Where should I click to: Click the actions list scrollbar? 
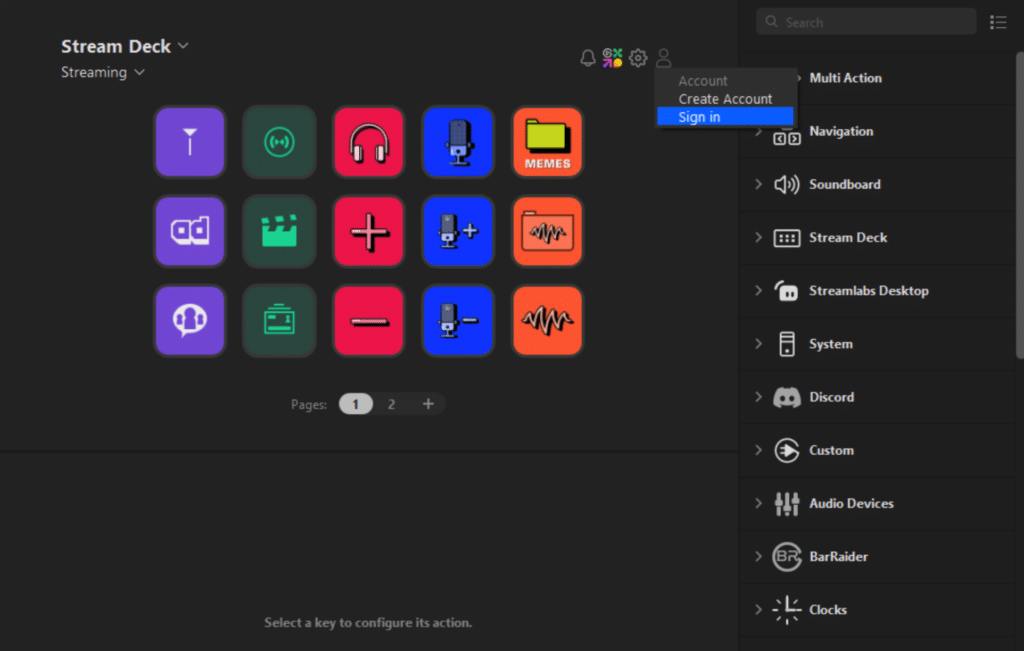(x=1019, y=205)
